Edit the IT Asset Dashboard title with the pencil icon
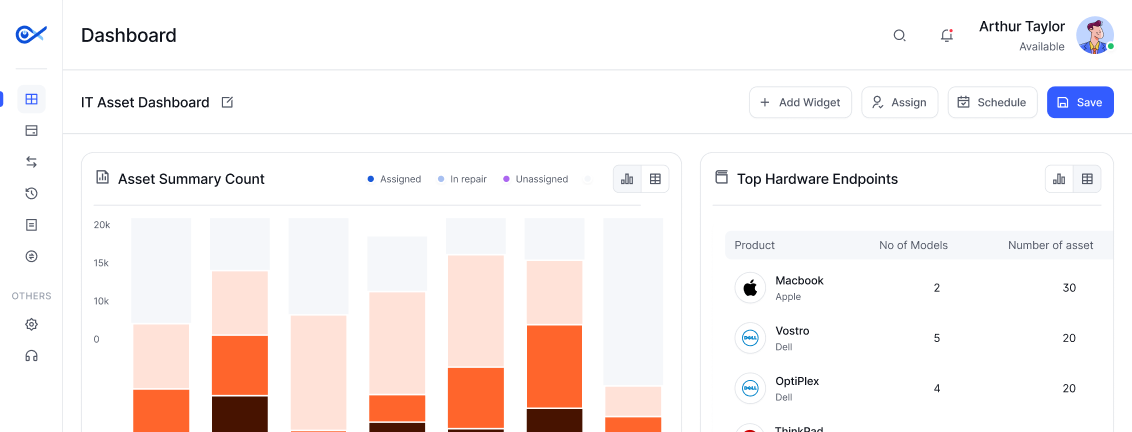 (x=227, y=103)
